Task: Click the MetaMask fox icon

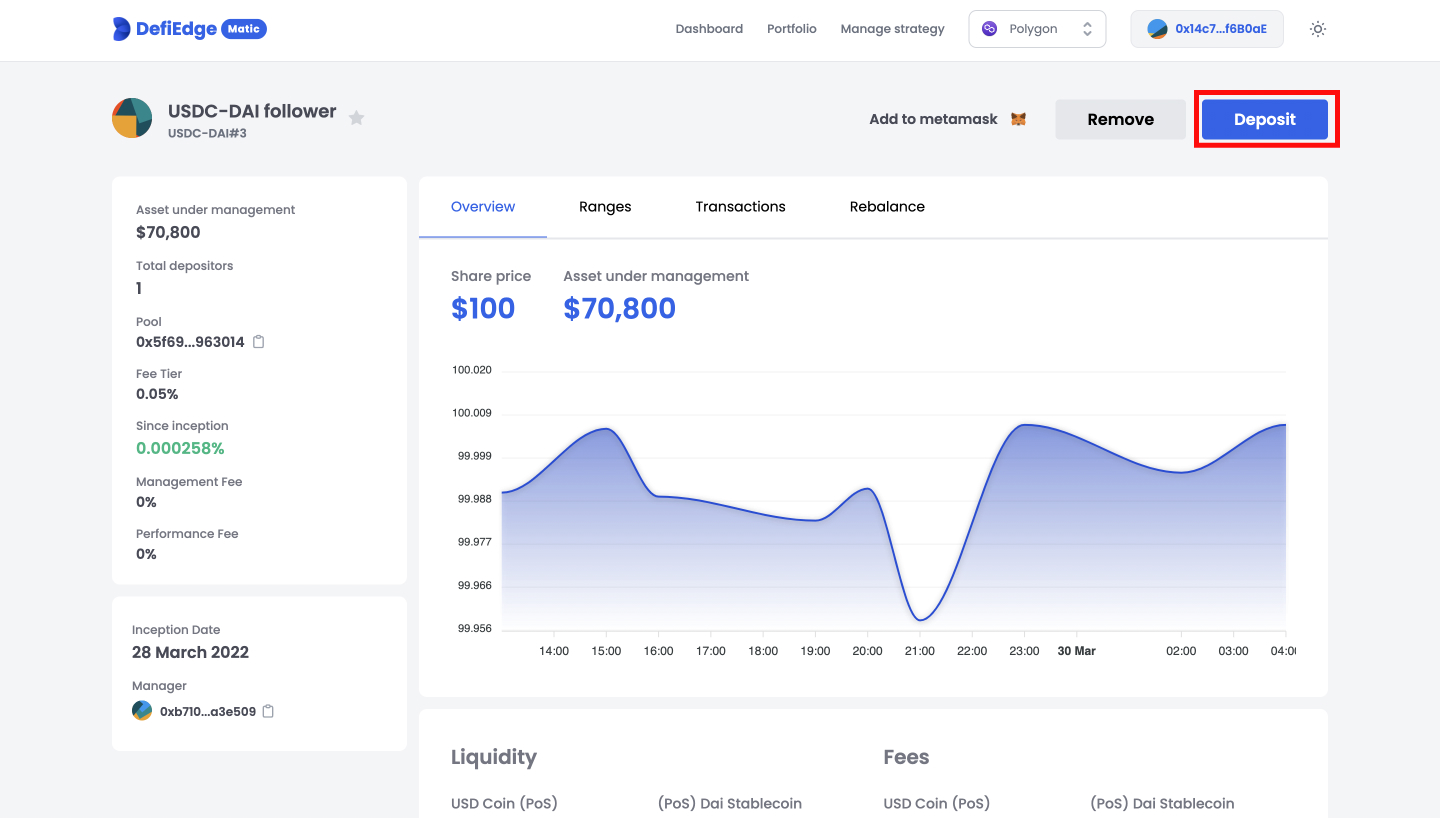Action: tap(1018, 119)
